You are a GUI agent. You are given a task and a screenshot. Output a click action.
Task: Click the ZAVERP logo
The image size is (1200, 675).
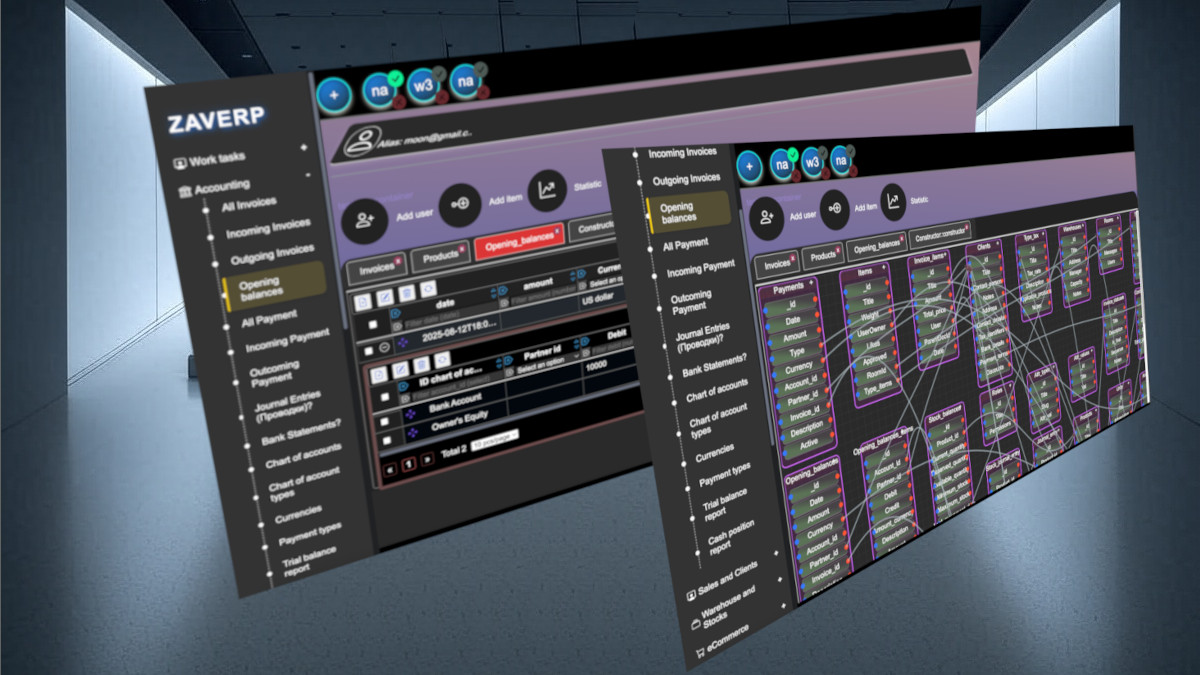[216, 121]
